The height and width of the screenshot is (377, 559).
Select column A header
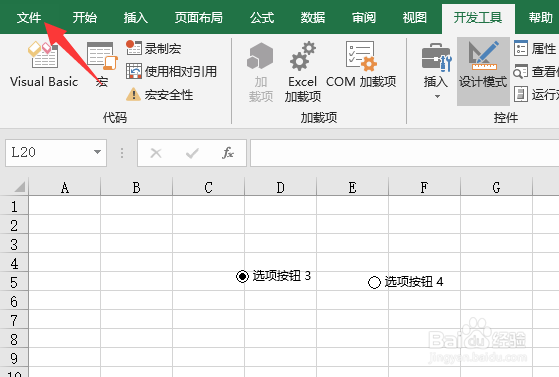(x=65, y=187)
